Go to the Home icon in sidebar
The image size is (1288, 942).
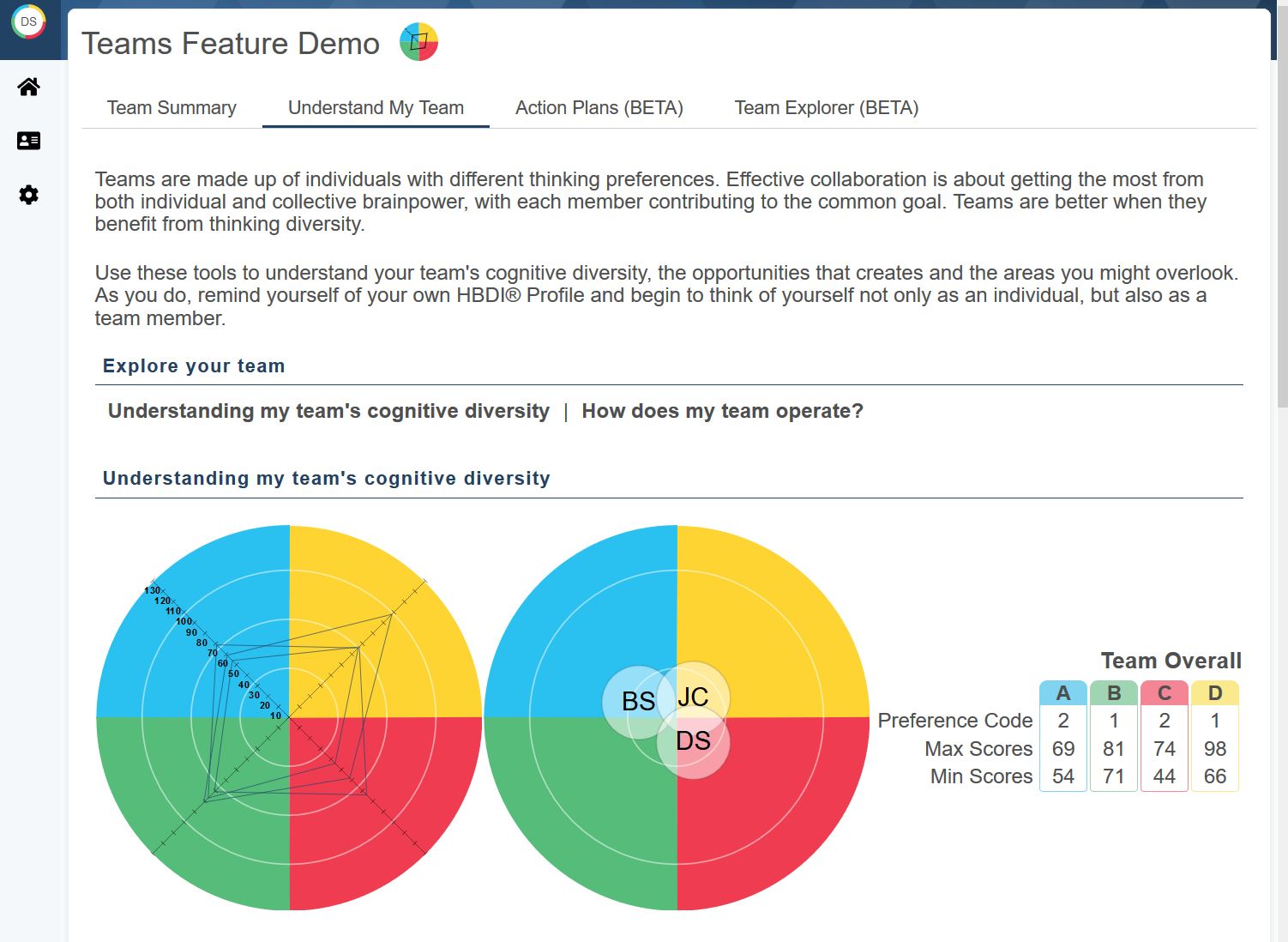[28, 87]
